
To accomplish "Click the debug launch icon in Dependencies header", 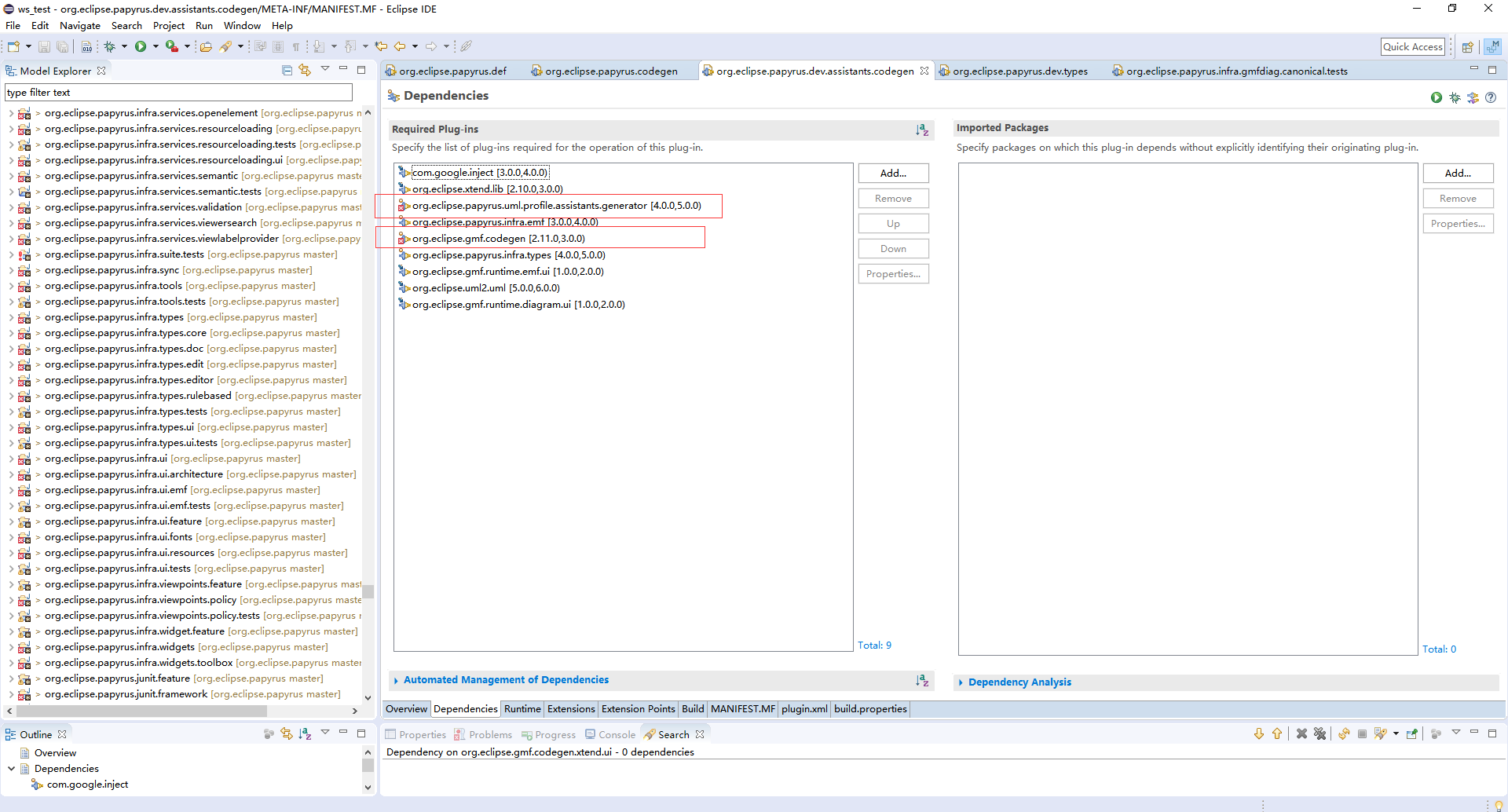I will pyautogui.click(x=1455, y=97).
